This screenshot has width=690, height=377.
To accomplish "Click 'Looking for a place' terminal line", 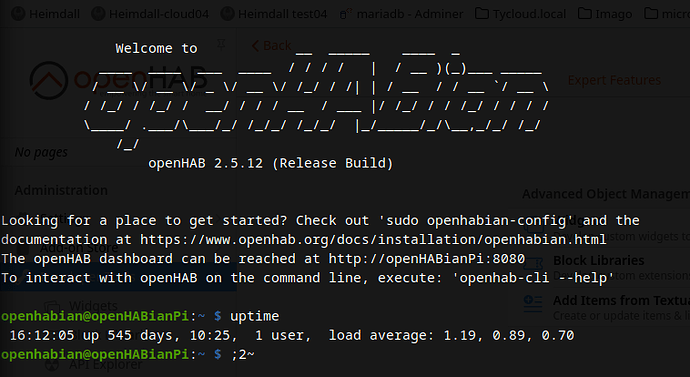I will [x=320, y=220].
